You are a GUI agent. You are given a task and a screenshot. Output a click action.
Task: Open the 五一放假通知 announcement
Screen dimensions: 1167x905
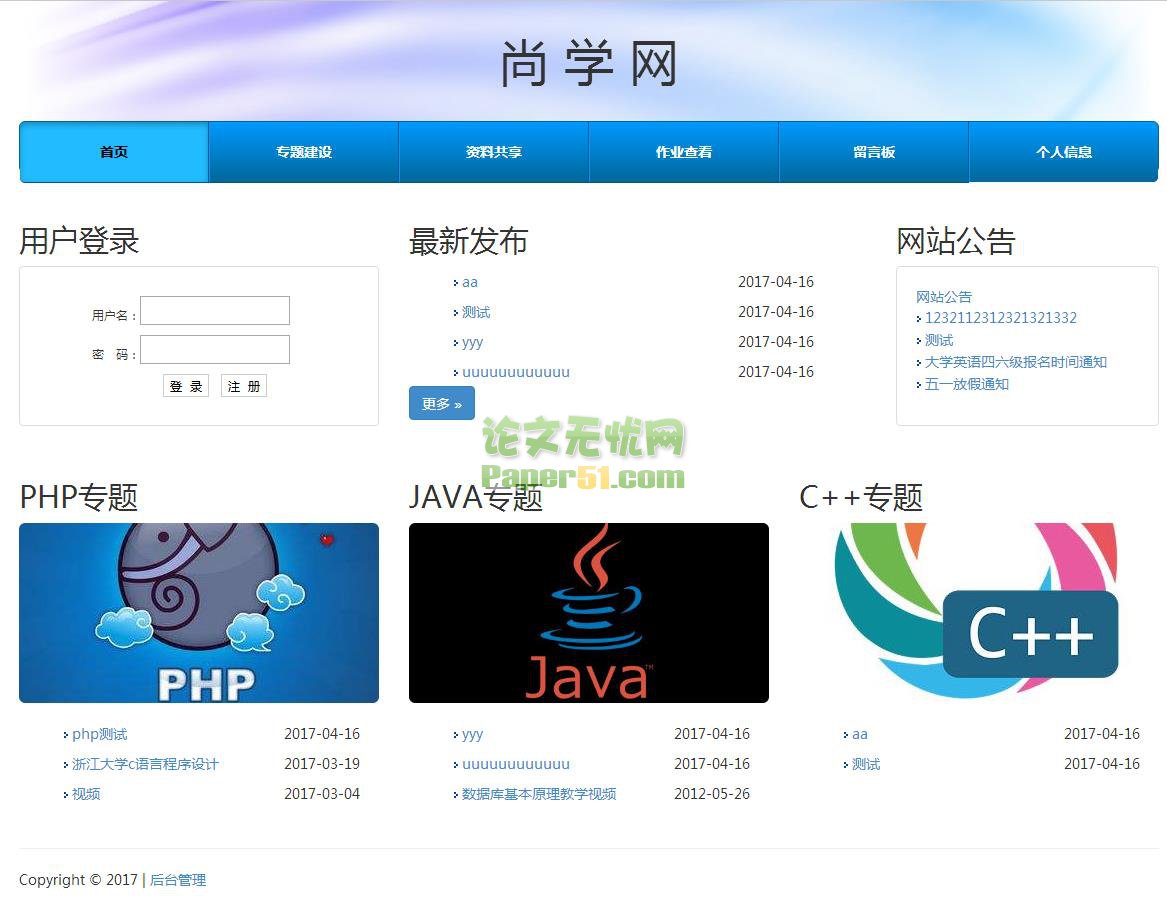click(967, 384)
